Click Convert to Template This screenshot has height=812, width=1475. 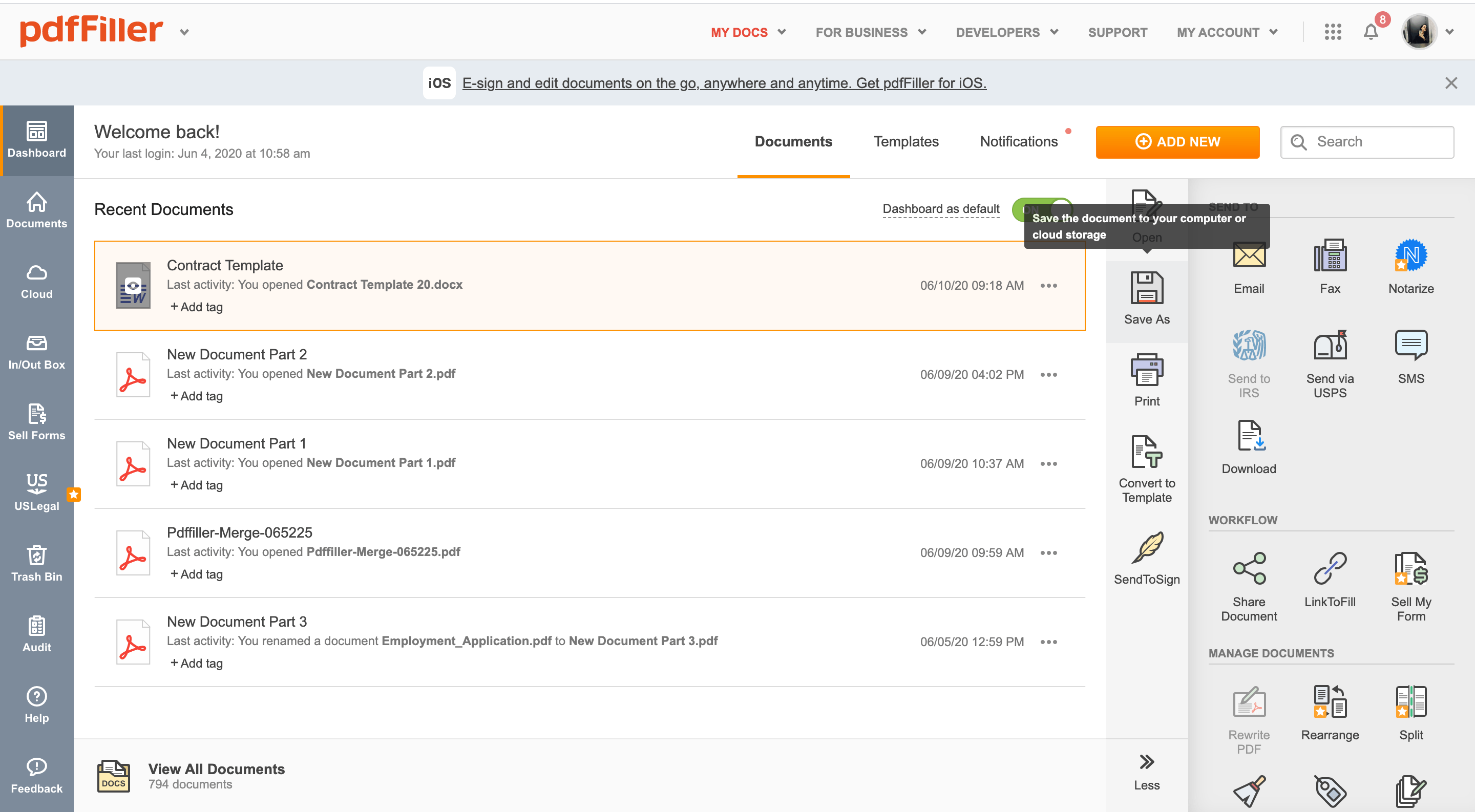click(x=1146, y=469)
